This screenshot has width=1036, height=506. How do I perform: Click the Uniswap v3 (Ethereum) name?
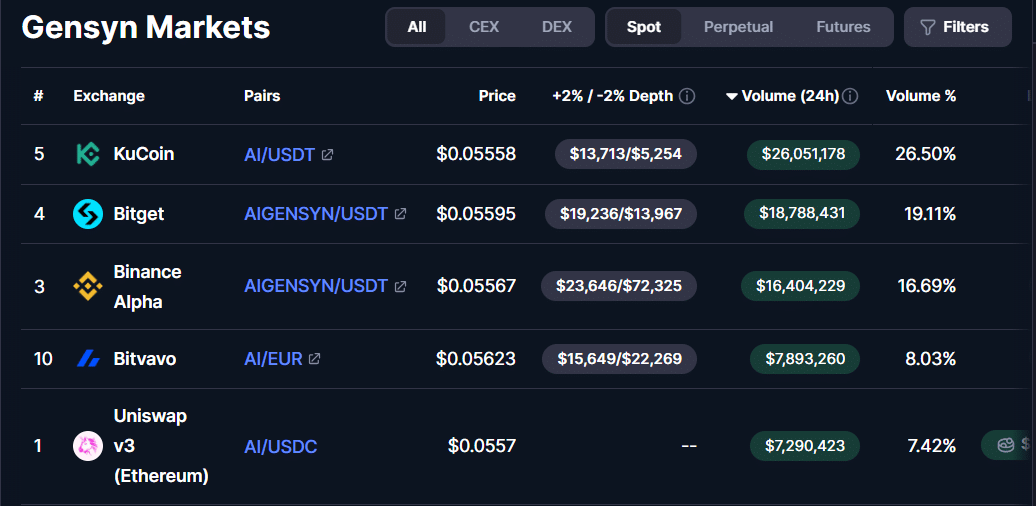point(161,446)
